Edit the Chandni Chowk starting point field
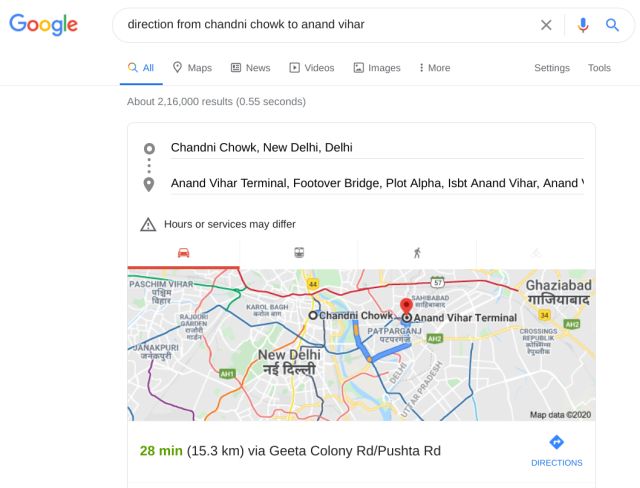The height and width of the screenshot is (488, 640). (377, 148)
